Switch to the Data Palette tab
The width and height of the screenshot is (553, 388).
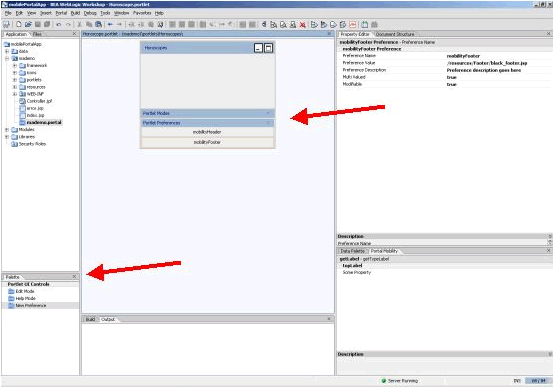[x=352, y=251]
